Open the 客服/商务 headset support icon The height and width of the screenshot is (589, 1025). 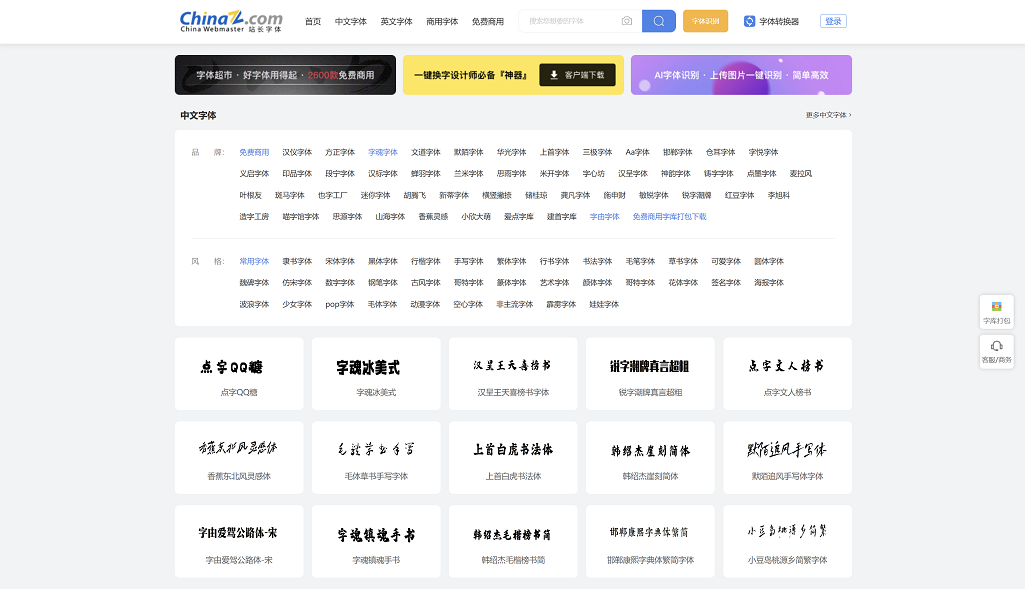(x=995, y=352)
